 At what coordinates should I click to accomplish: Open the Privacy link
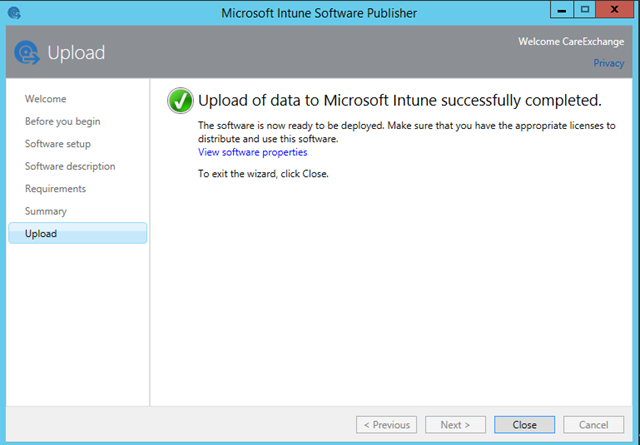click(609, 63)
